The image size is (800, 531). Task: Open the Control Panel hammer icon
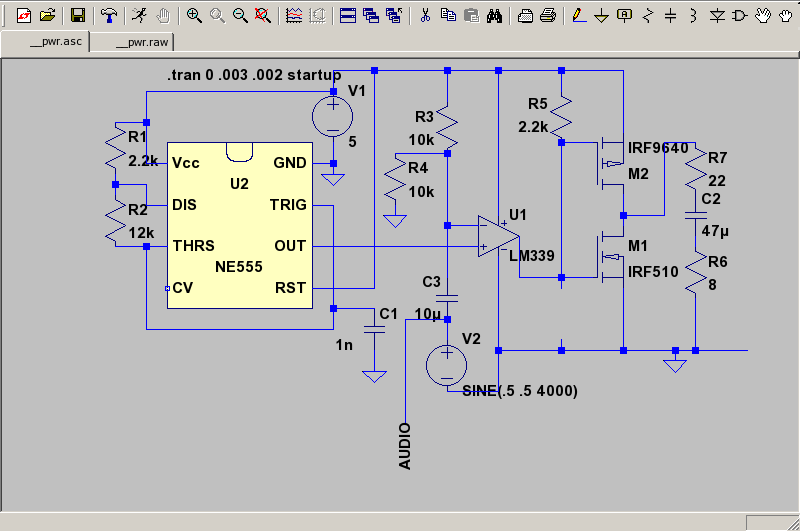click(x=108, y=16)
